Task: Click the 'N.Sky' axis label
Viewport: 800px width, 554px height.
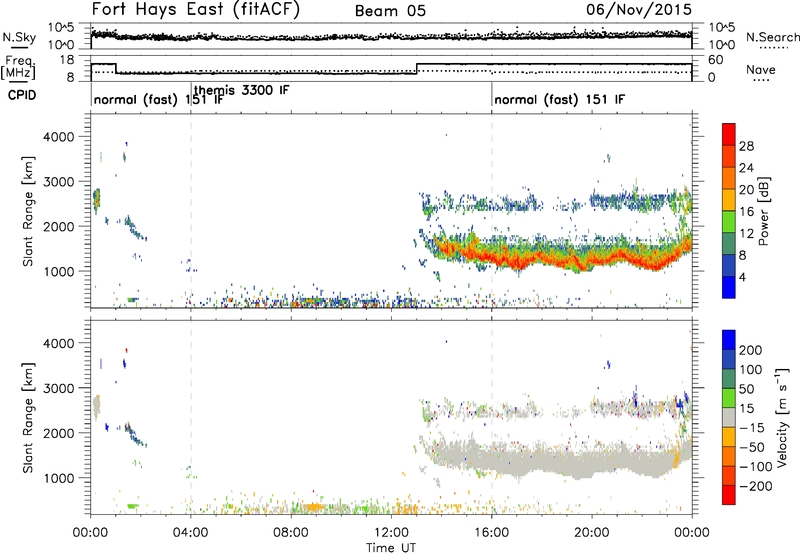Action: [x=19, y=37]
